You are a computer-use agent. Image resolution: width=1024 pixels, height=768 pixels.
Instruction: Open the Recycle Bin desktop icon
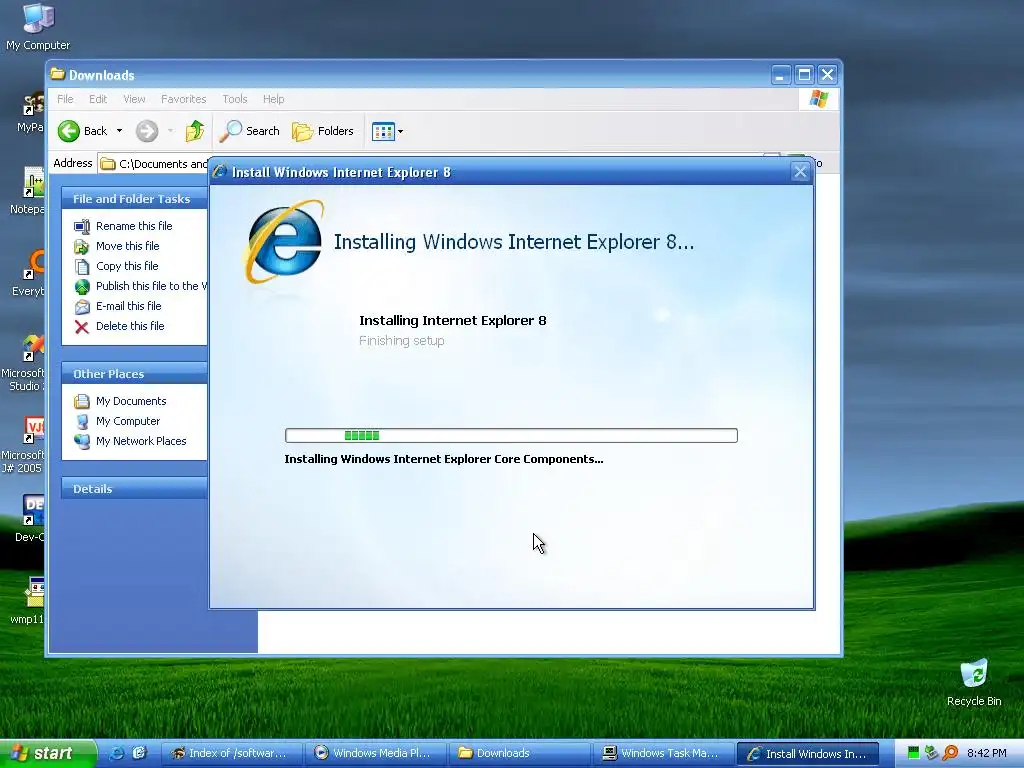point(974,682)
